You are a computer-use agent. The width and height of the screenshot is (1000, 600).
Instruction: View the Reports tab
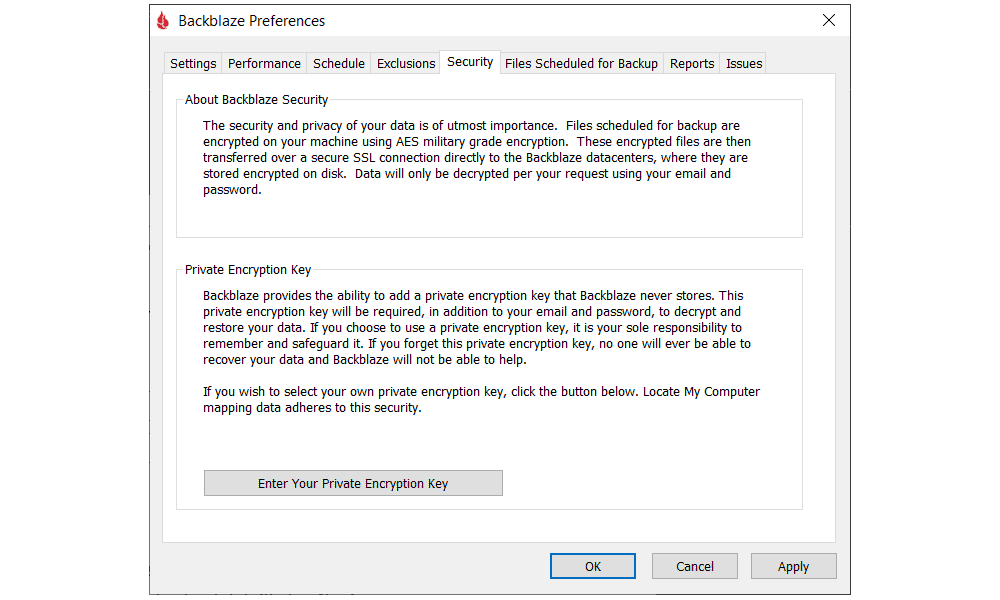(x=691, y=64)
